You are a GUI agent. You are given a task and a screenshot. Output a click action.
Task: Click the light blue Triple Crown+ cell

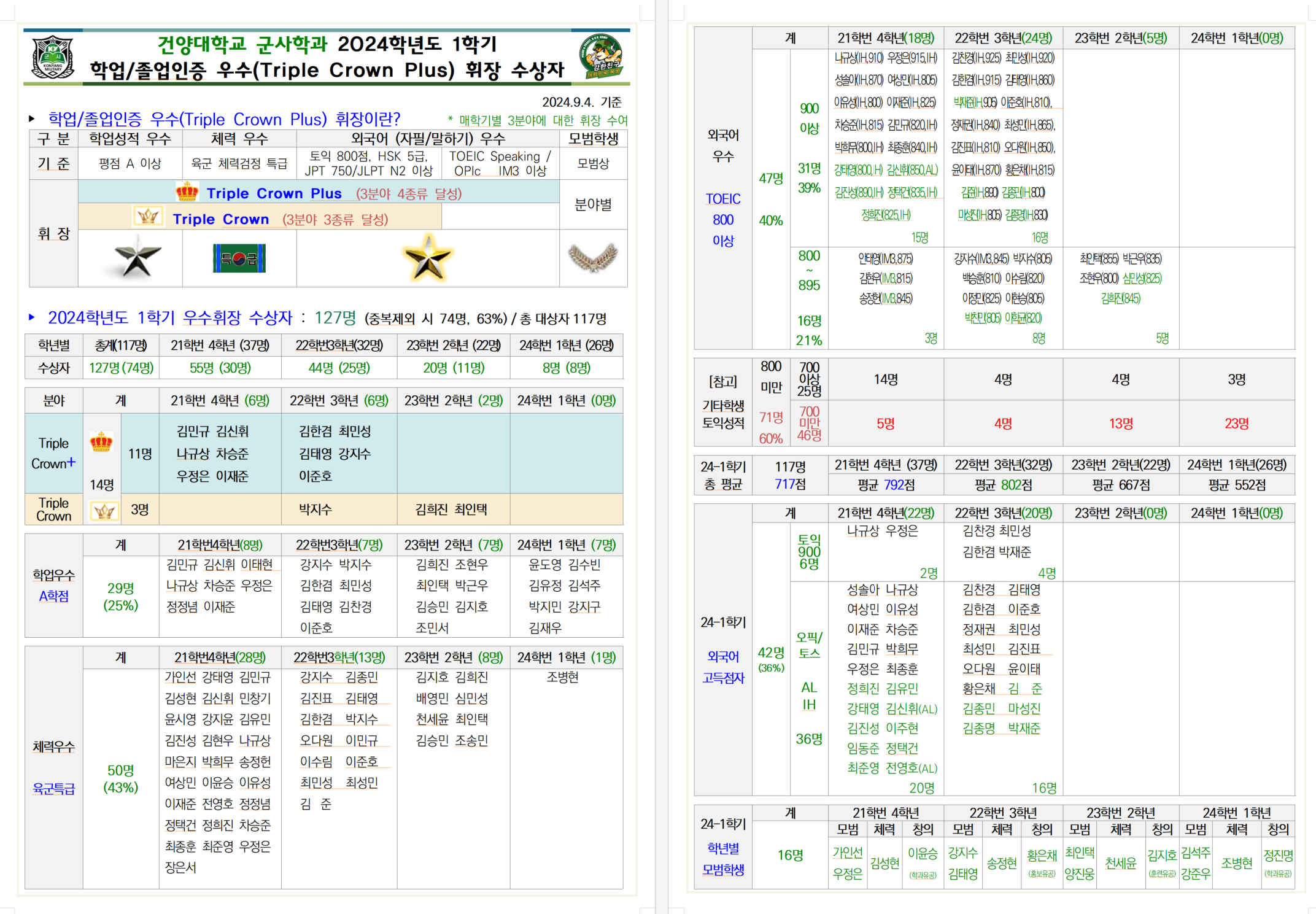pos(53,453)
